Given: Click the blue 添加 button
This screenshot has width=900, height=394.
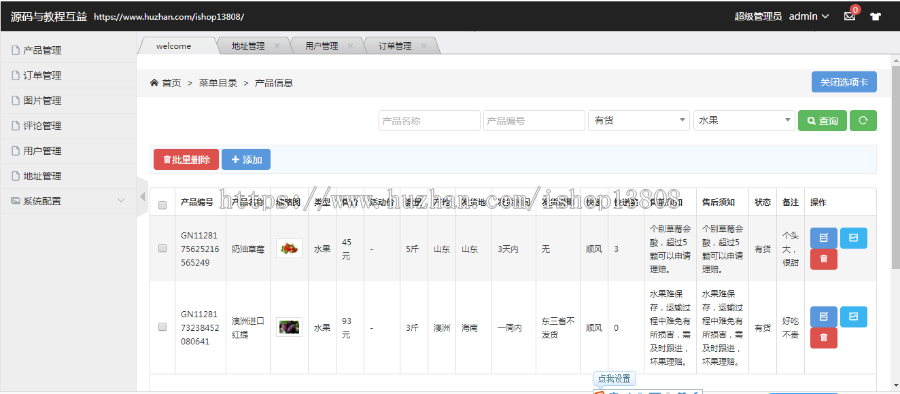Looking at the screenshot, I should 246,160.
